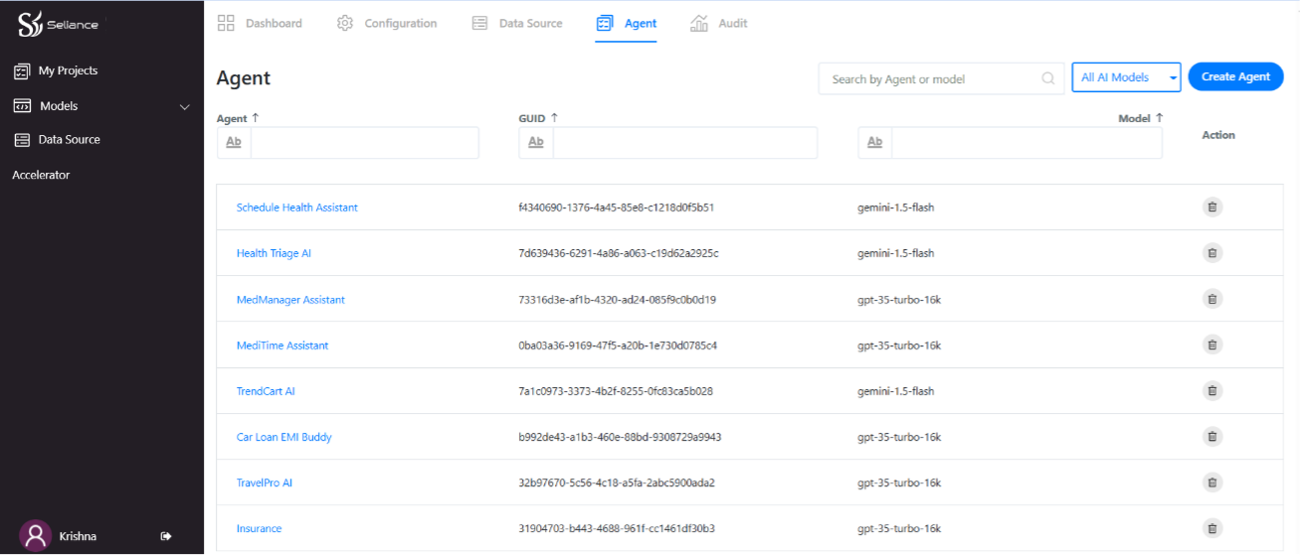Screen dimensions: 1304x559
Task: Toggle the Agent column filter operator Ab
Action: pyautogui.click(x=234, y=142)
